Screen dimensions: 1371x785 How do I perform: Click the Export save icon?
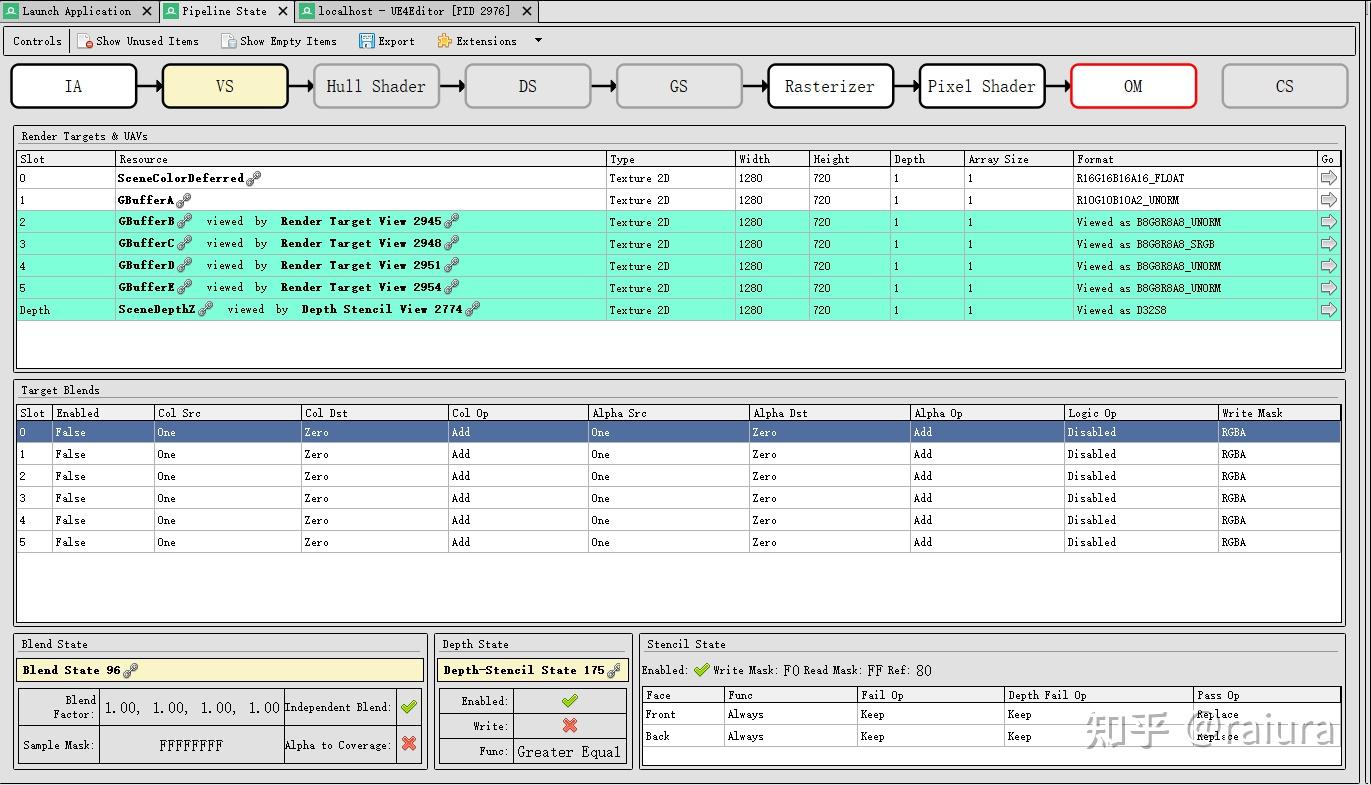coord(367,41)
